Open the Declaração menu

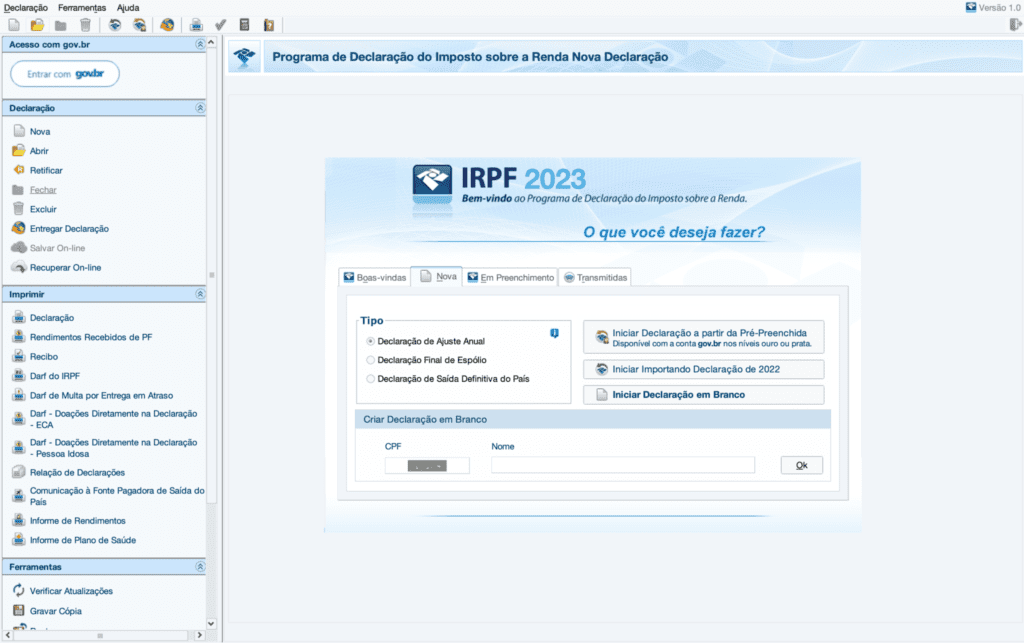(25, 8)
